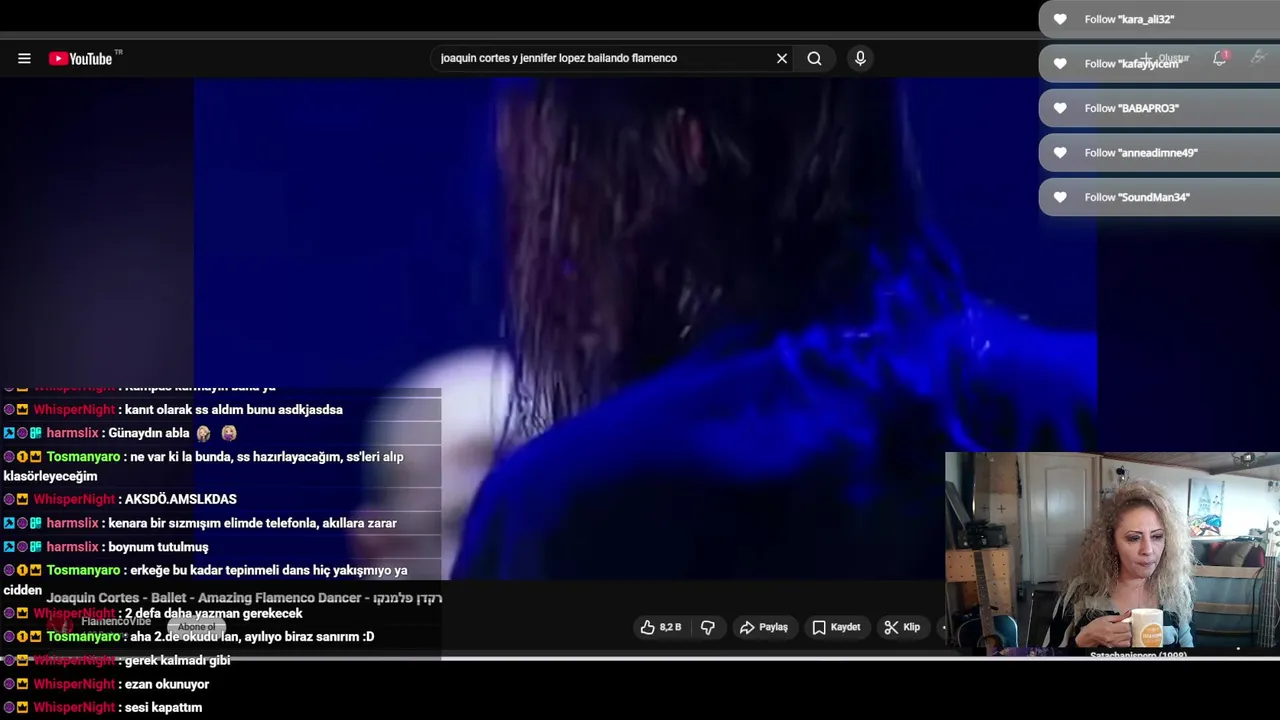Dislike the video with thumbs-down
The width and height of the screenshot is (1280, 720).
tap(708, 627)
